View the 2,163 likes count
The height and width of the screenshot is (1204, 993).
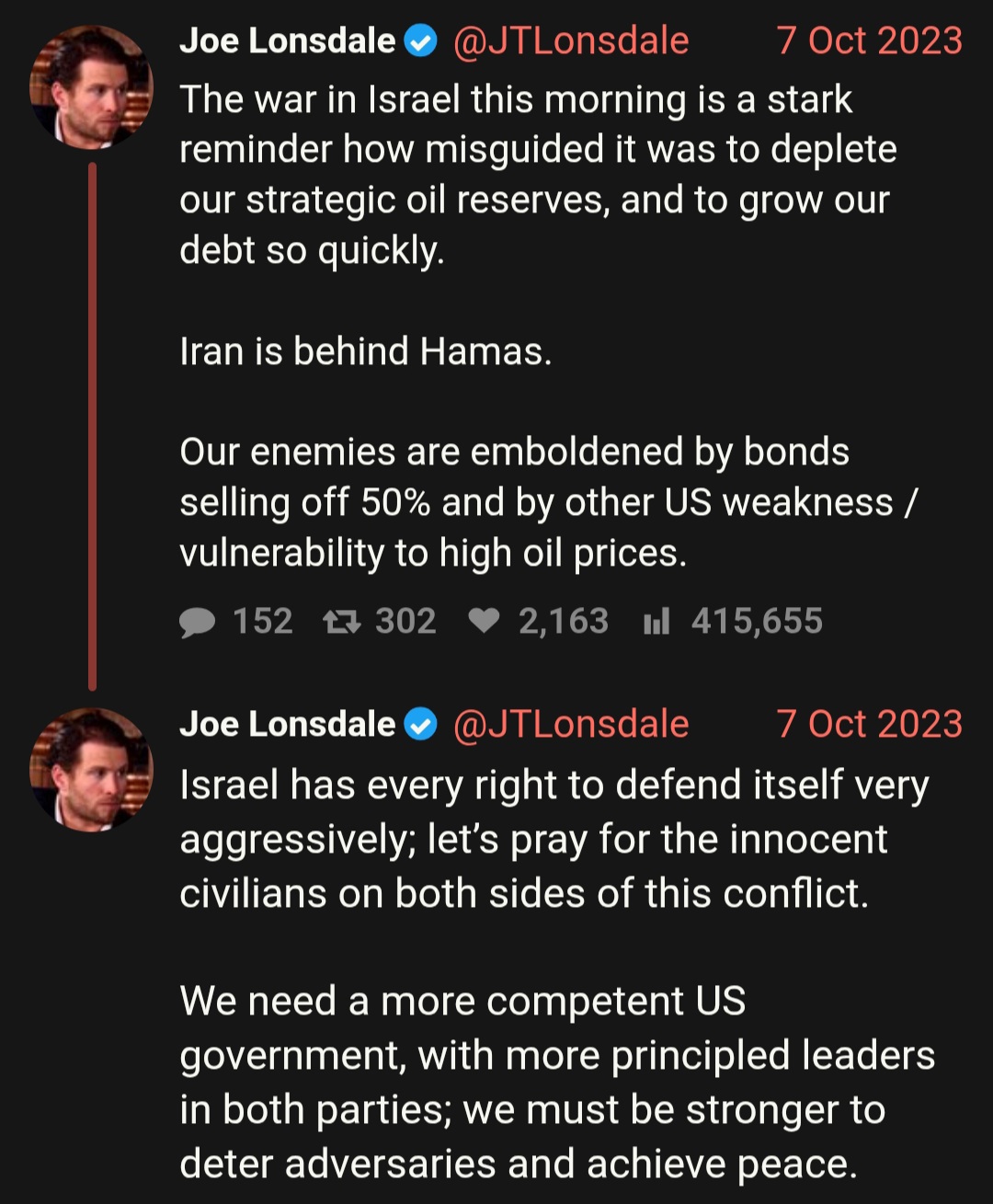point(564,622)
